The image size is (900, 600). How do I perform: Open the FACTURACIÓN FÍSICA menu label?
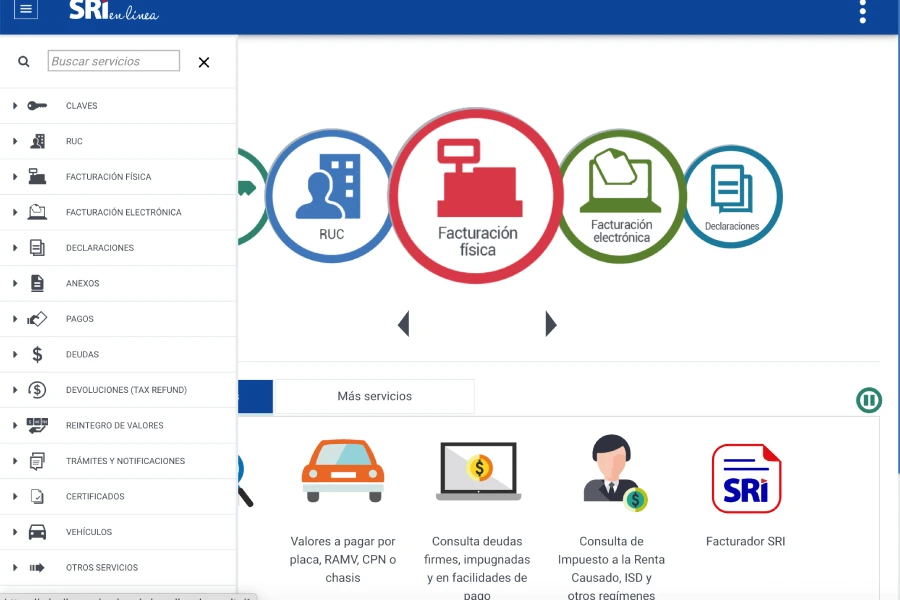pyautogui.click(x=108, y=177)
